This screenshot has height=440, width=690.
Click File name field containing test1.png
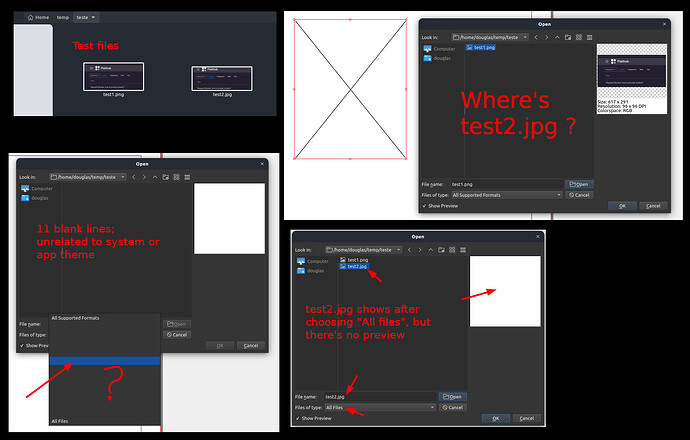tap(506, 184)
